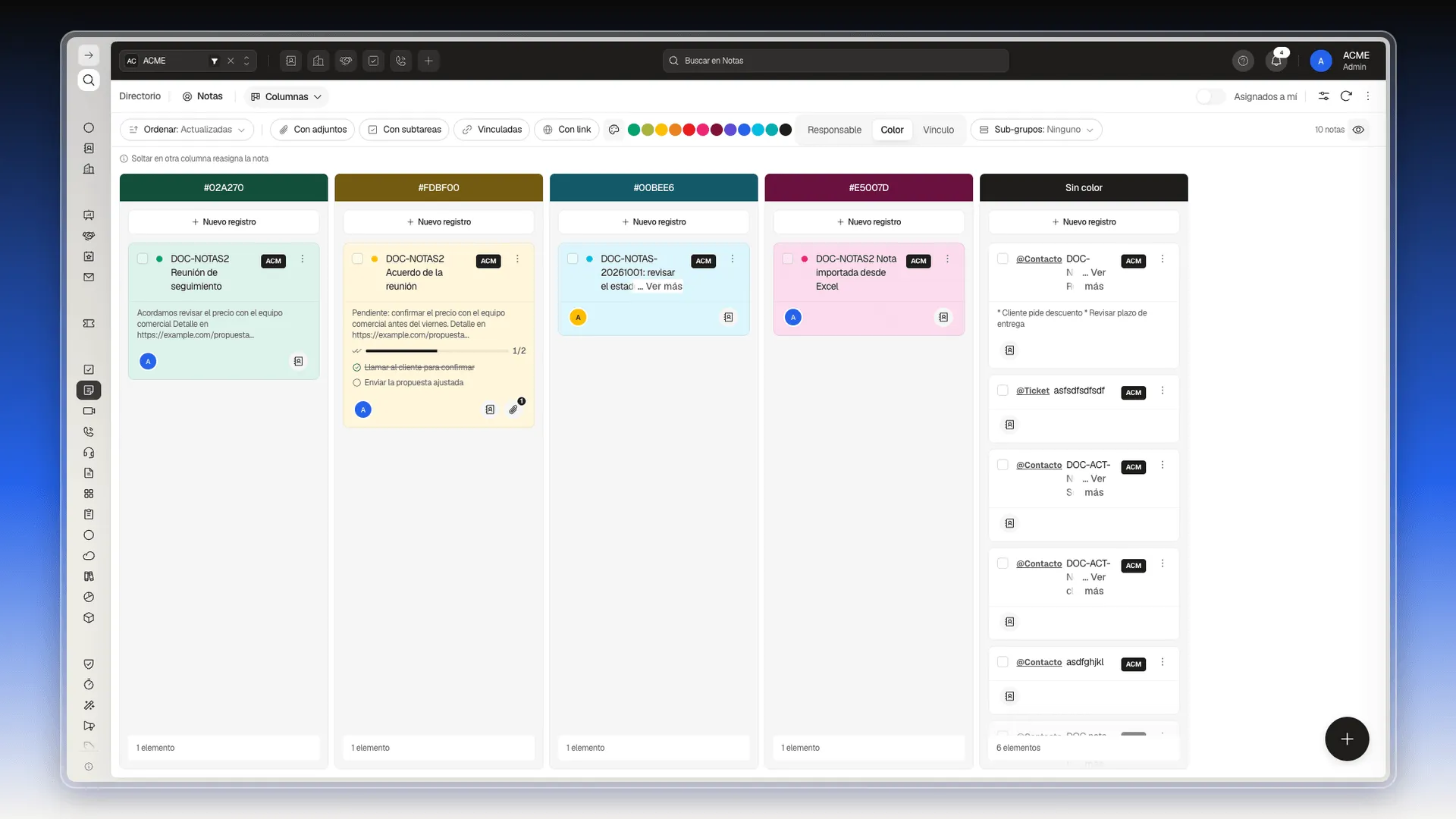Open the filter settings sliders icon

(1323, 96)
